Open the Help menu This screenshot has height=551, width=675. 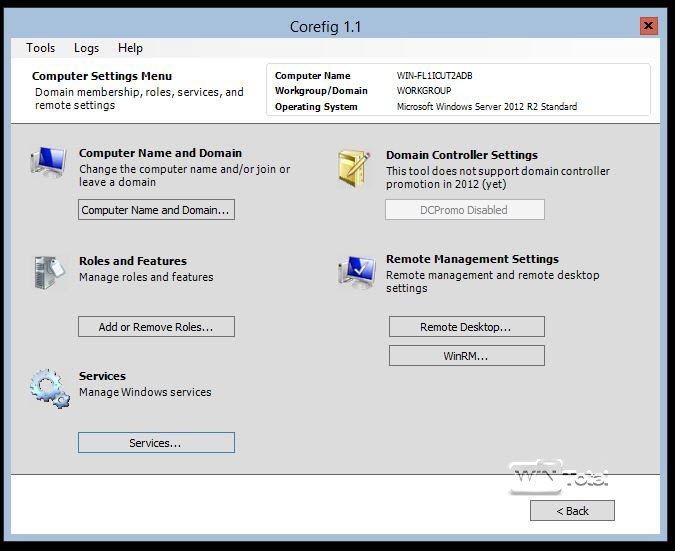click(130, 48)
